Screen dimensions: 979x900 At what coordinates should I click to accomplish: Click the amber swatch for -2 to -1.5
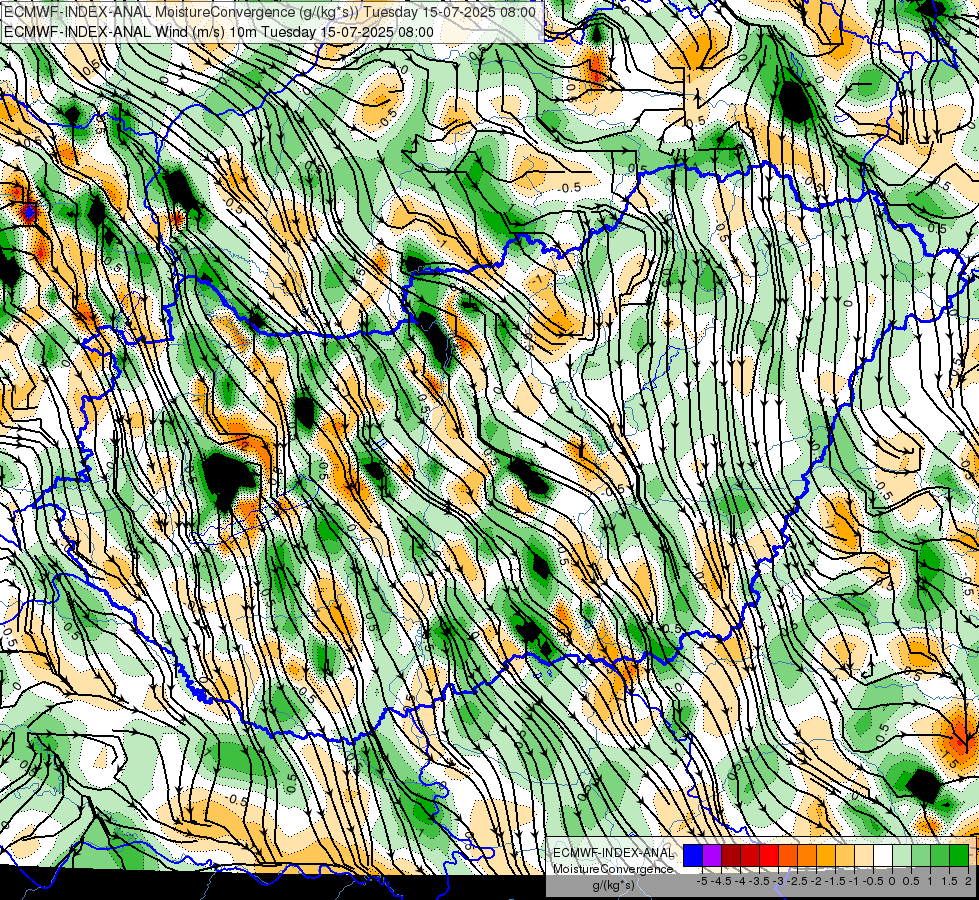826,856
